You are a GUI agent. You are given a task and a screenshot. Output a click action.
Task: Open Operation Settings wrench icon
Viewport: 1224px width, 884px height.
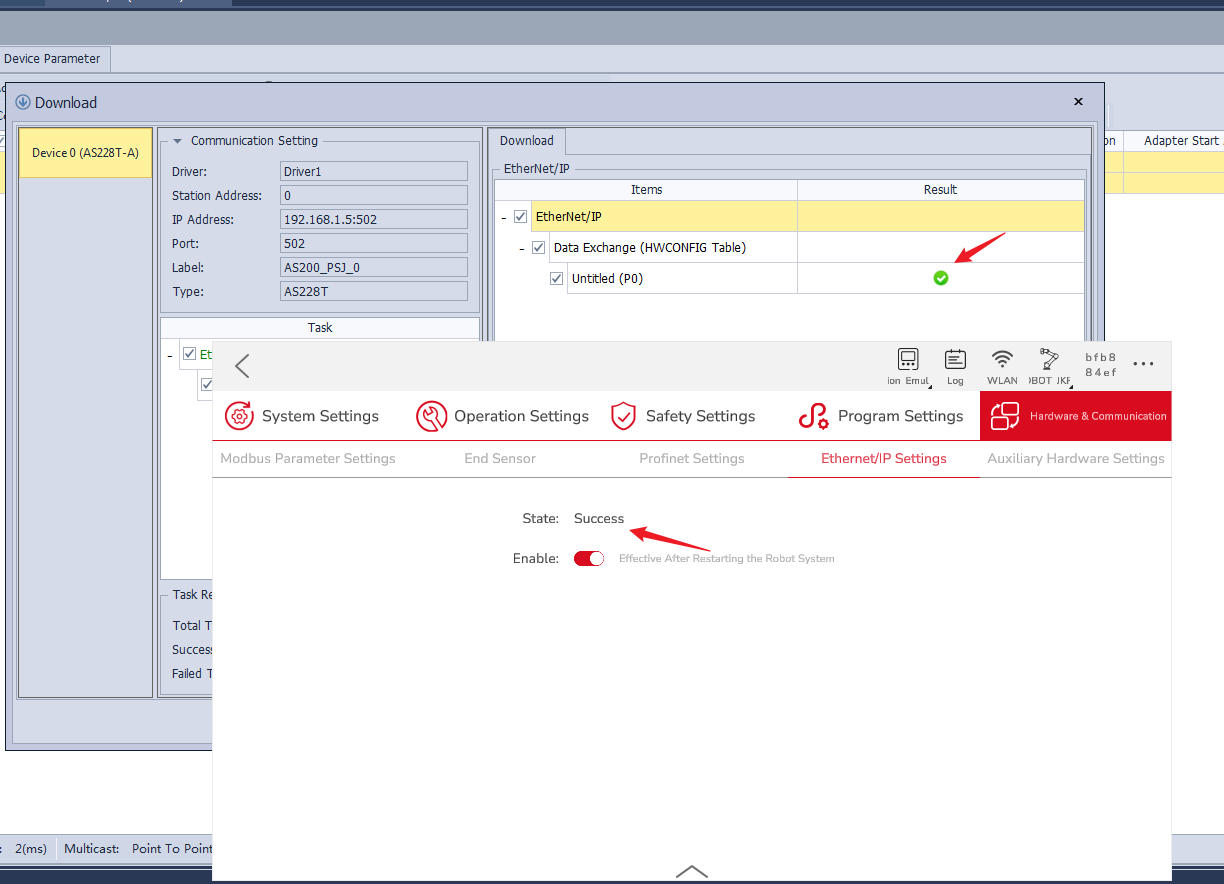(431, 416)
